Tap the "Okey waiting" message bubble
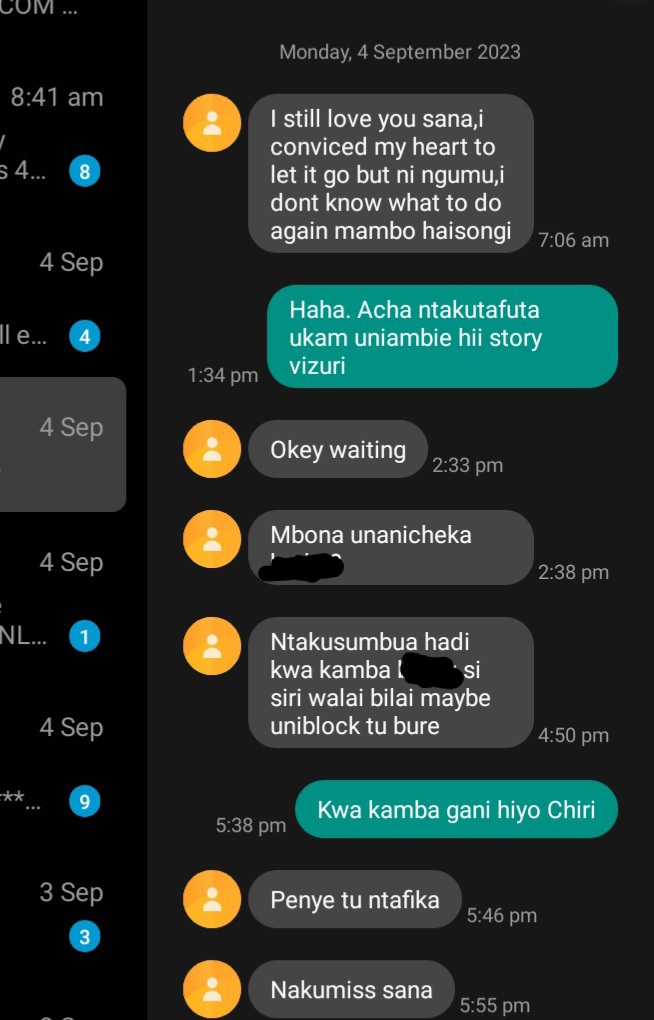Screen dimensions: 654x1020 tap(338, 449)
